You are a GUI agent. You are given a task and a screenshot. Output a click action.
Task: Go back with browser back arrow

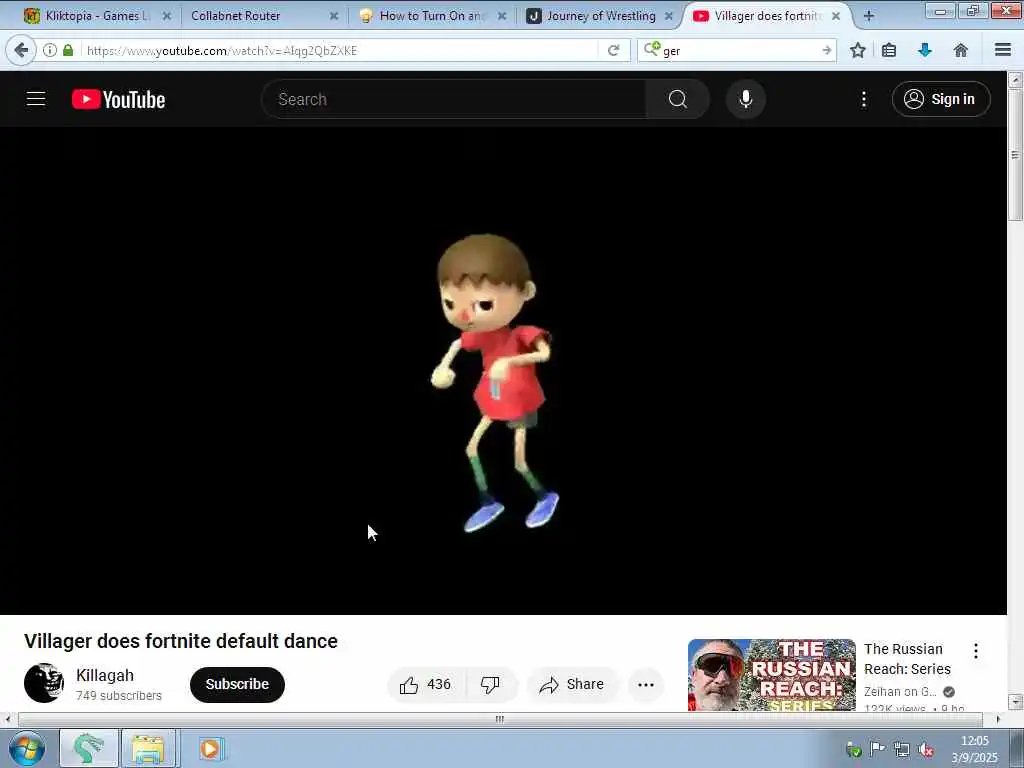coord(21,50)
